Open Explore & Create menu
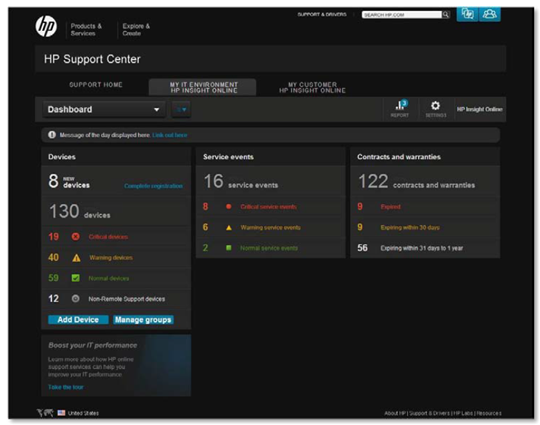The width and height of the screenshot is (540, 425). pos(136,30)
